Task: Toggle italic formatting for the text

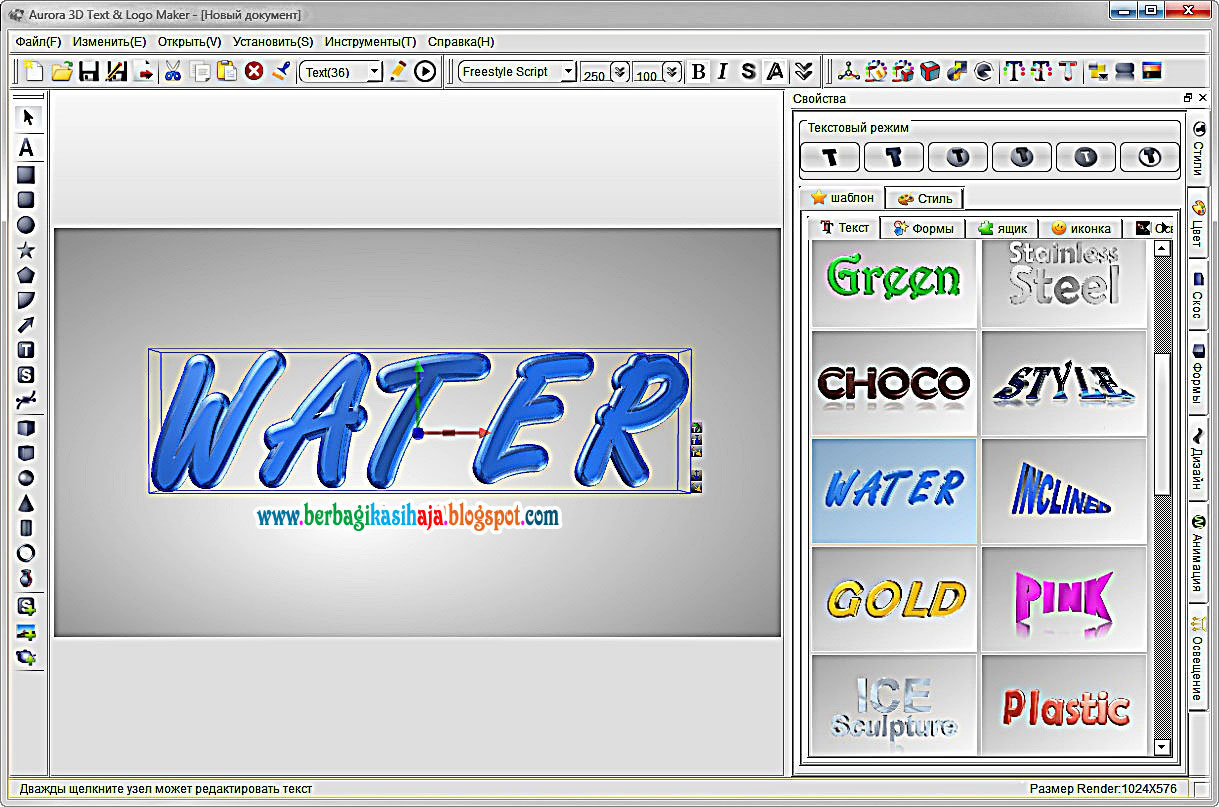Action: coord(723,71)
